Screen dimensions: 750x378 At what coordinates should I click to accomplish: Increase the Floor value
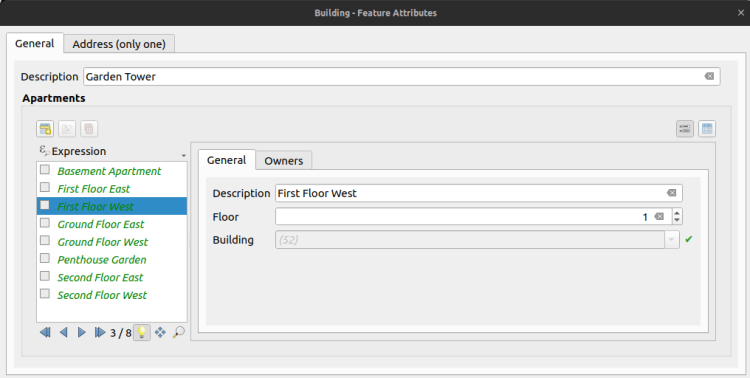(677, 212)
